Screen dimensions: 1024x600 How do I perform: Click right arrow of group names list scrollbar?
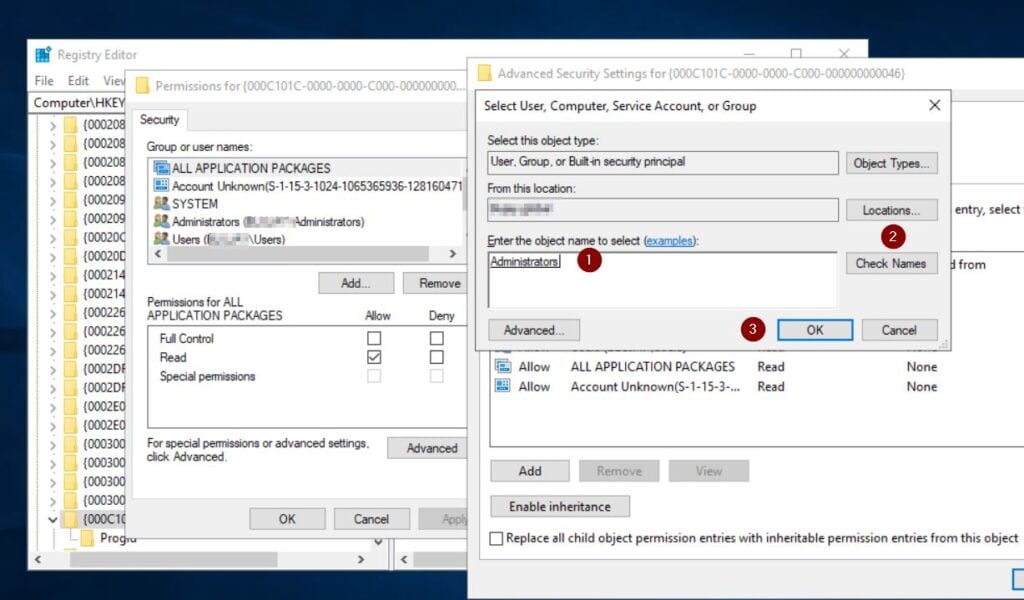click(453, 253)
